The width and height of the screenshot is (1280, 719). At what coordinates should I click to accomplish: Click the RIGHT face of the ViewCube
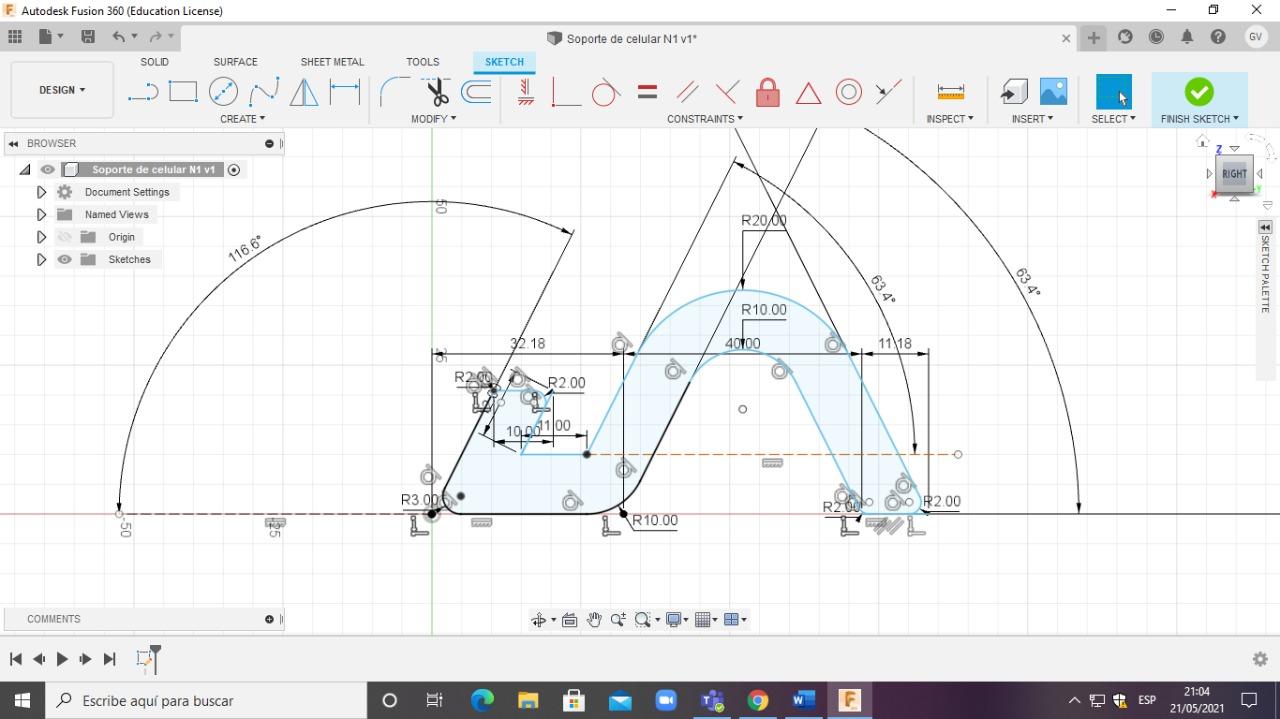[x=1234, y=174]
